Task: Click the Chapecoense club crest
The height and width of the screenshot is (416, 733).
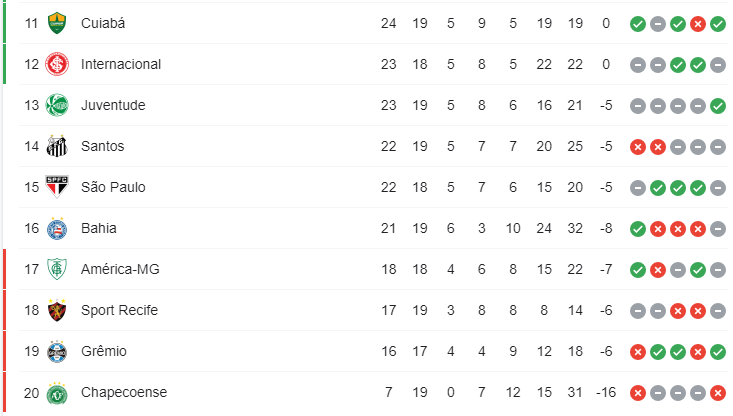Action: coord(57,392)
